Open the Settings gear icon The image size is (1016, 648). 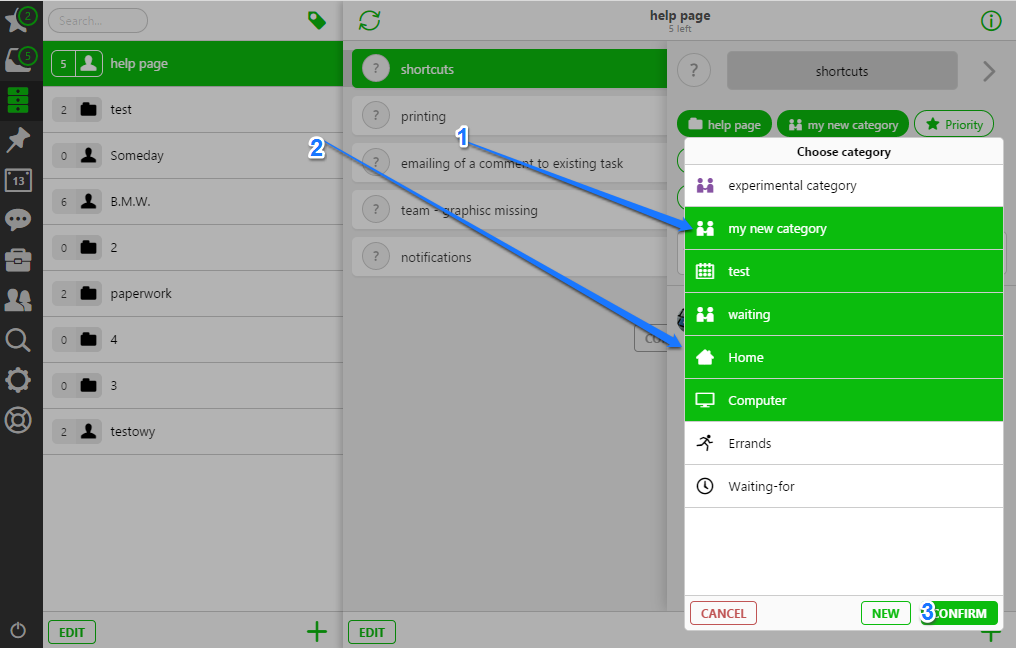tap(18, 380)
